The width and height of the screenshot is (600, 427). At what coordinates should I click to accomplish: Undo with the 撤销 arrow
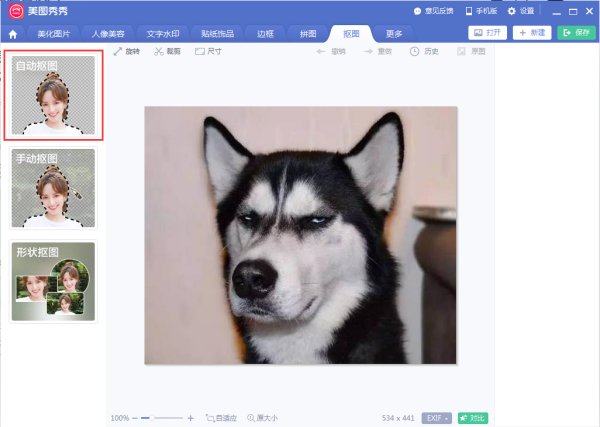[x=331, y=51]
